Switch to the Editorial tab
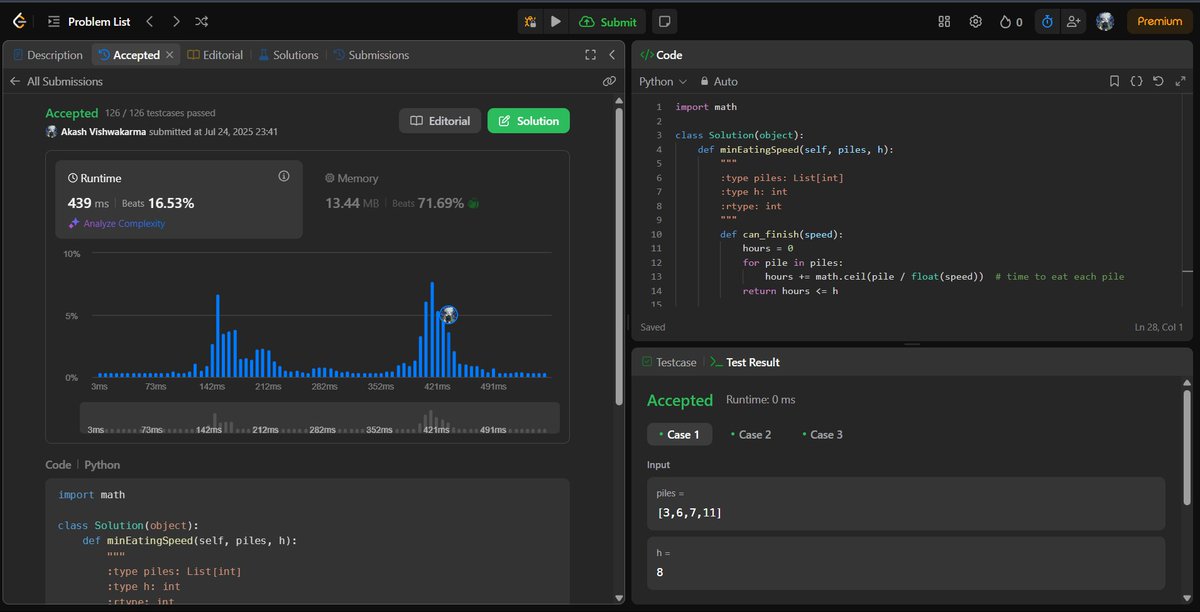Image resolution: width=1200 pixels, height=612 pixels. click(x=215, y=55)
